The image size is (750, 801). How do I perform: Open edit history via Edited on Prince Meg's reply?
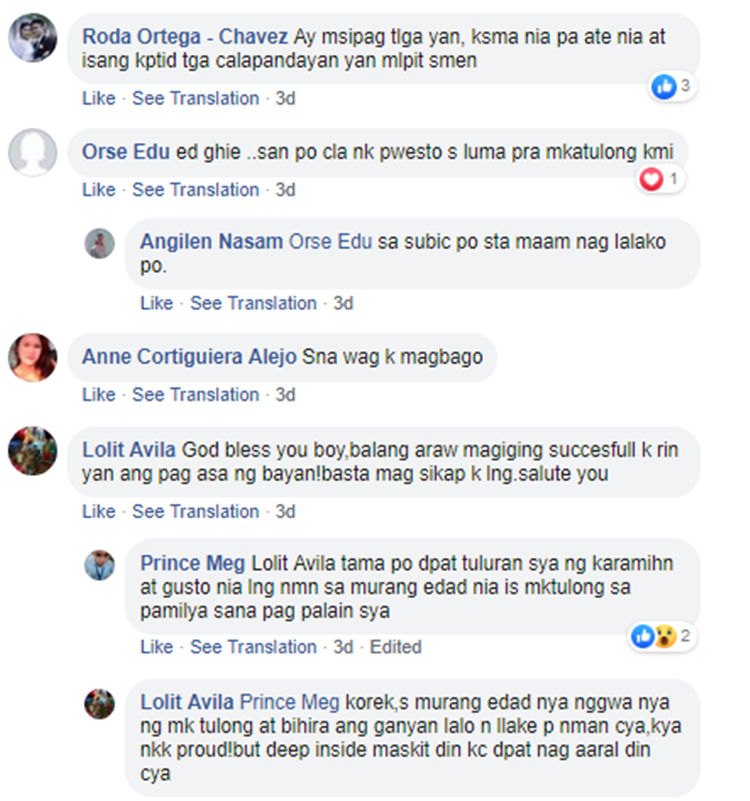395,647
